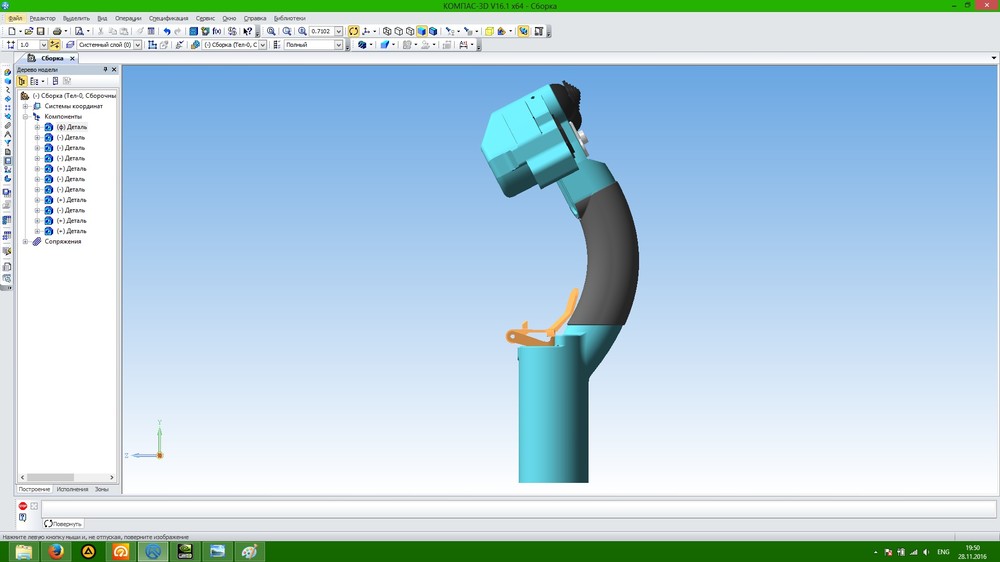Switch to wireframe display mode cube

387,31
